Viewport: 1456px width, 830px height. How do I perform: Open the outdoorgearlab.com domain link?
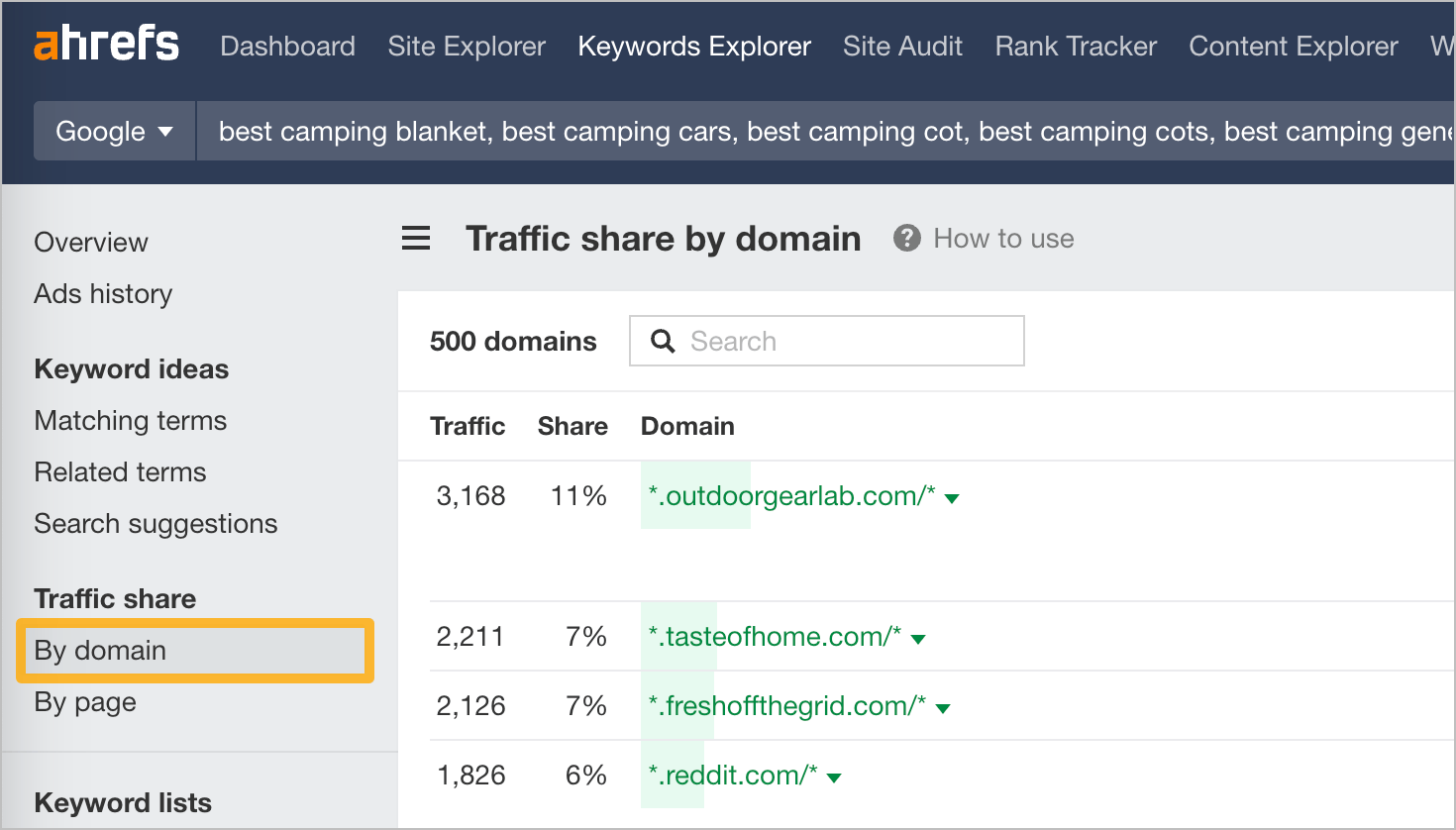tap(791, 495)
